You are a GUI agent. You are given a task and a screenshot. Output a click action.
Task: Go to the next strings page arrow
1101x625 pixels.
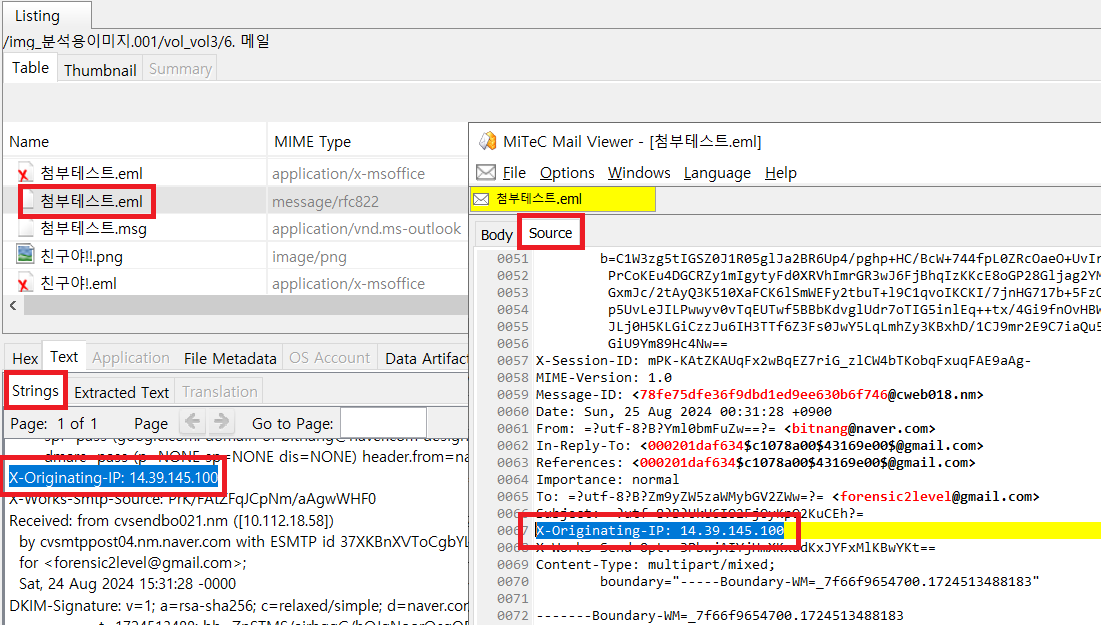click(221, 423)
